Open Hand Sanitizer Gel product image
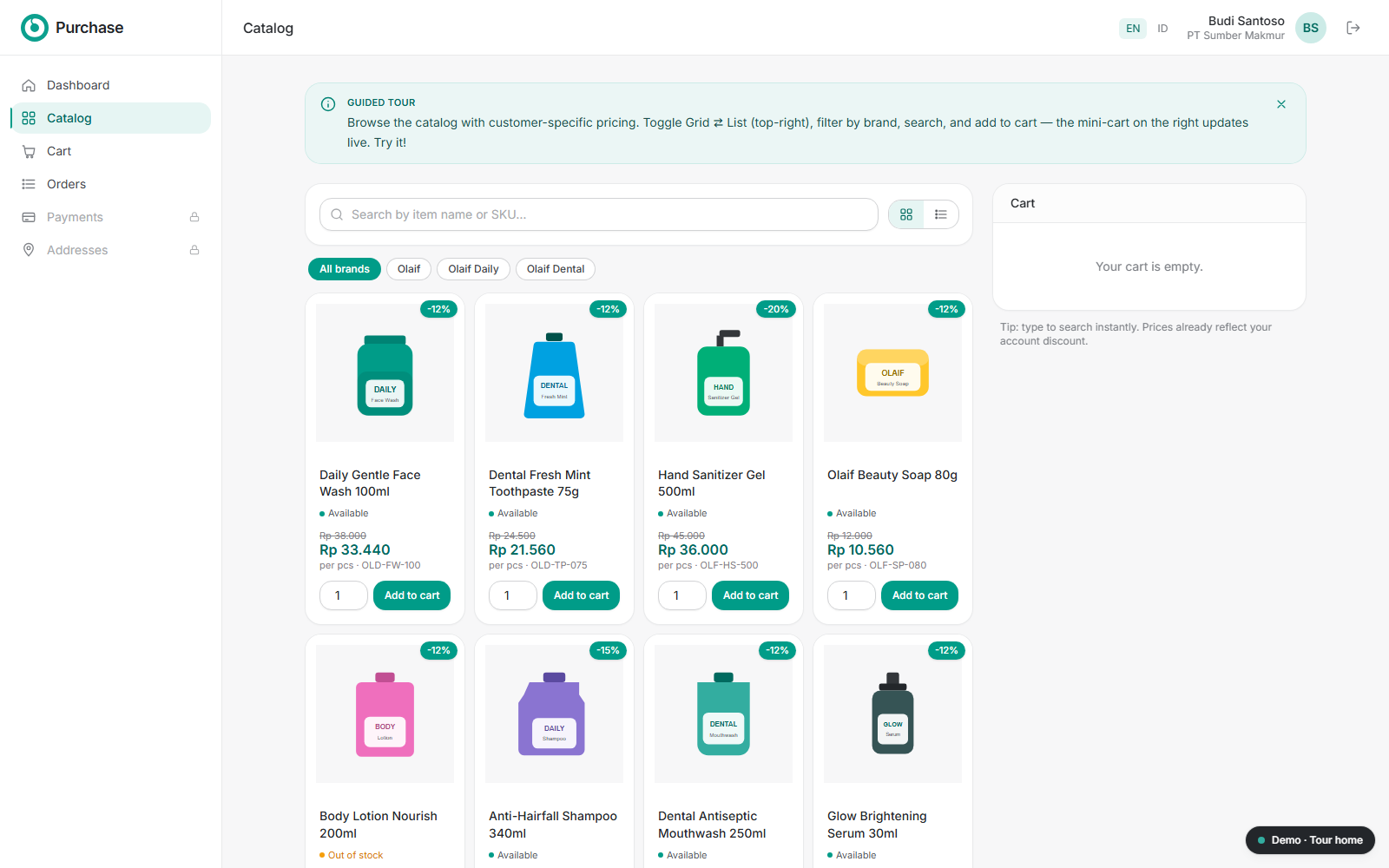Image resolution: width=1389 pixels, height=868 pixels. pyautogui.click(x=723, y=372)
